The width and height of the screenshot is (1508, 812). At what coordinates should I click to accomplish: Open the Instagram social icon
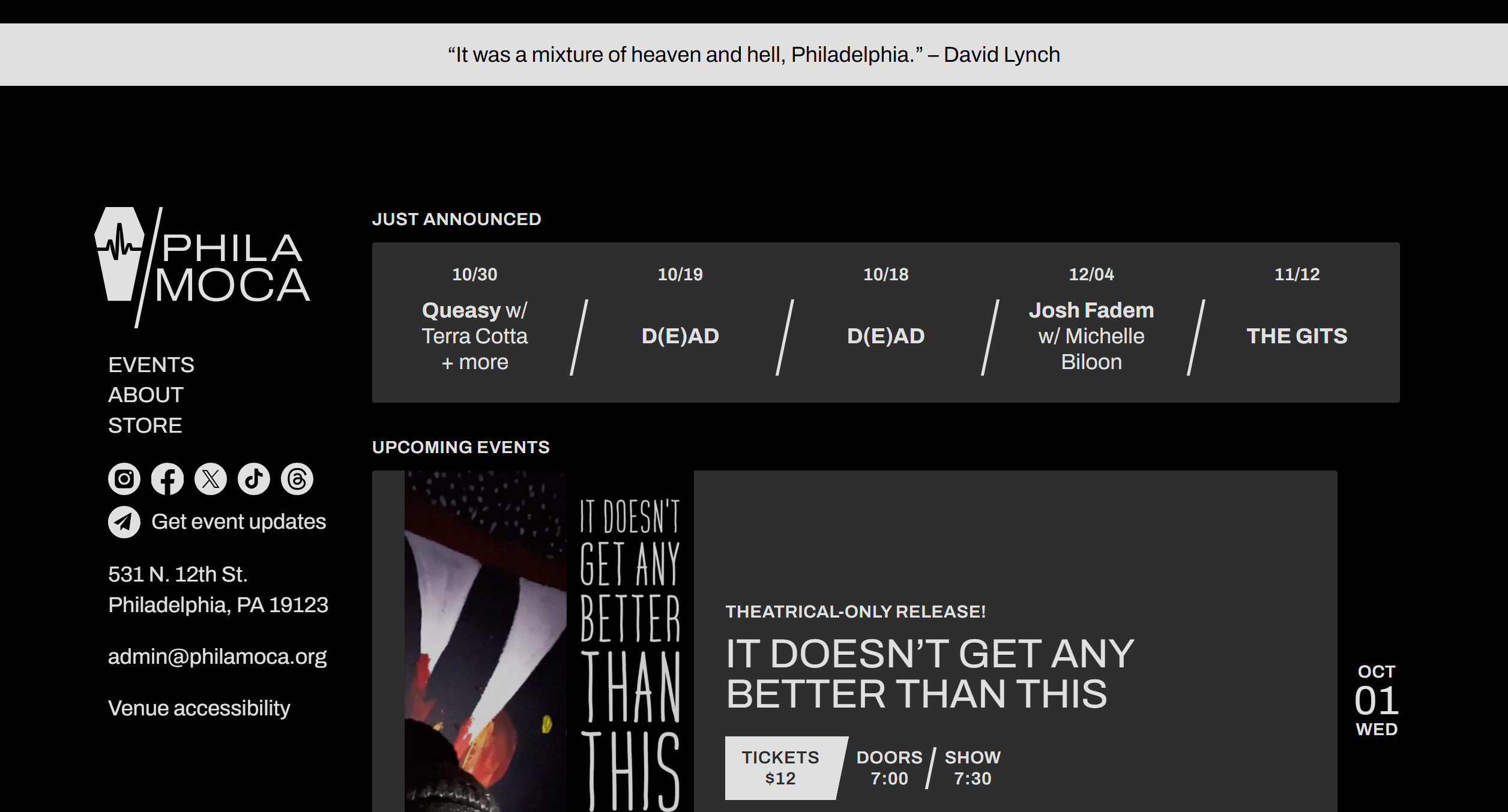pyautogui.click(x=124, y=479)
